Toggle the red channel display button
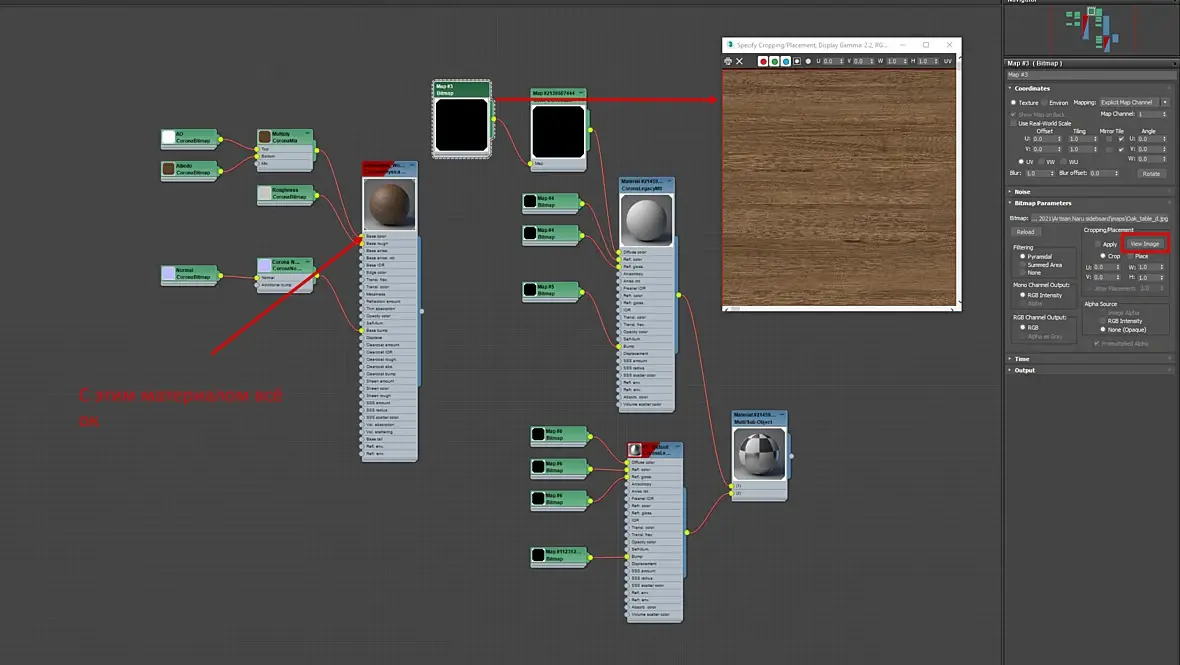 [x=763, y=61]
